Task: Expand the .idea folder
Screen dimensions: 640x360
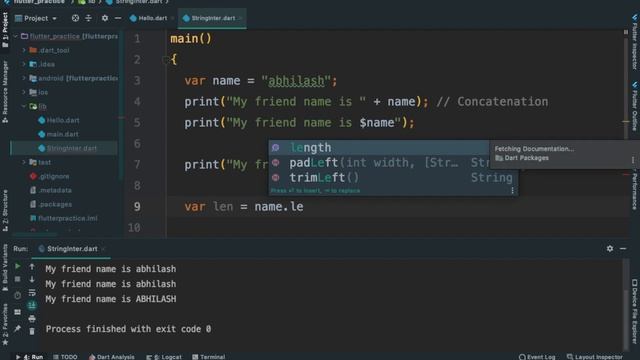Action: 24,64
